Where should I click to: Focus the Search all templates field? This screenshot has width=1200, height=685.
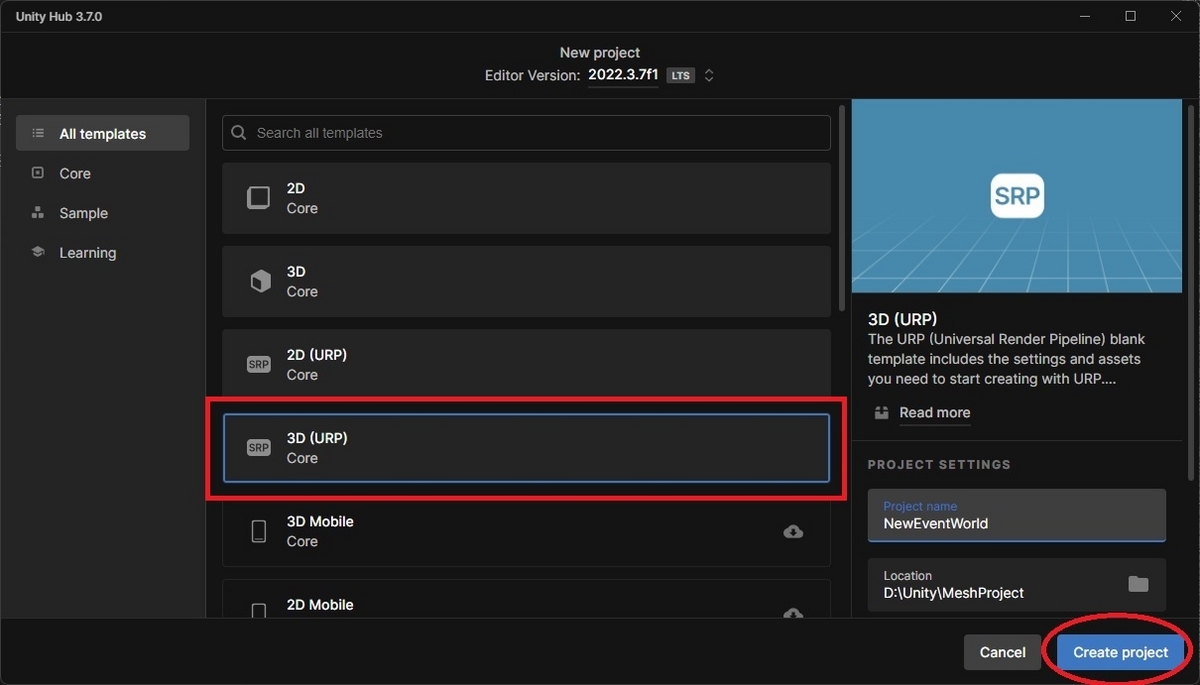point(526,133)
